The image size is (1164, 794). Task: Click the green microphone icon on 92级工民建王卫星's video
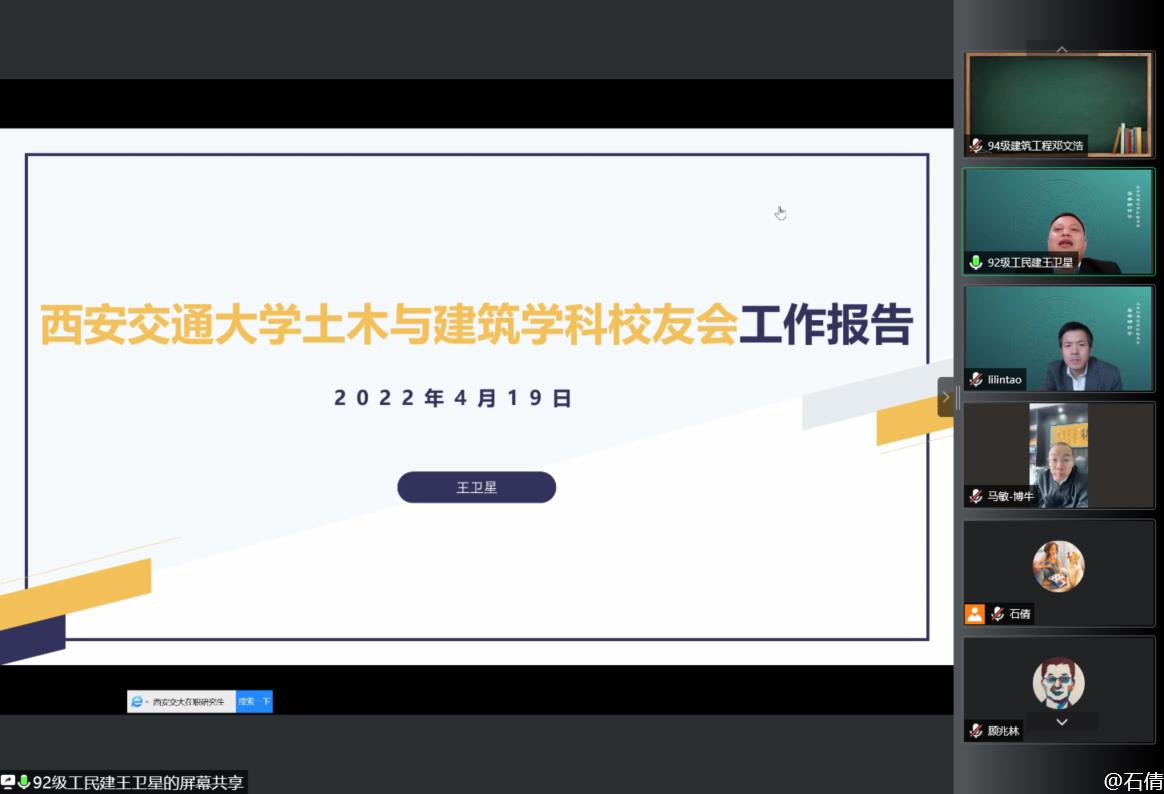[976, 263]
